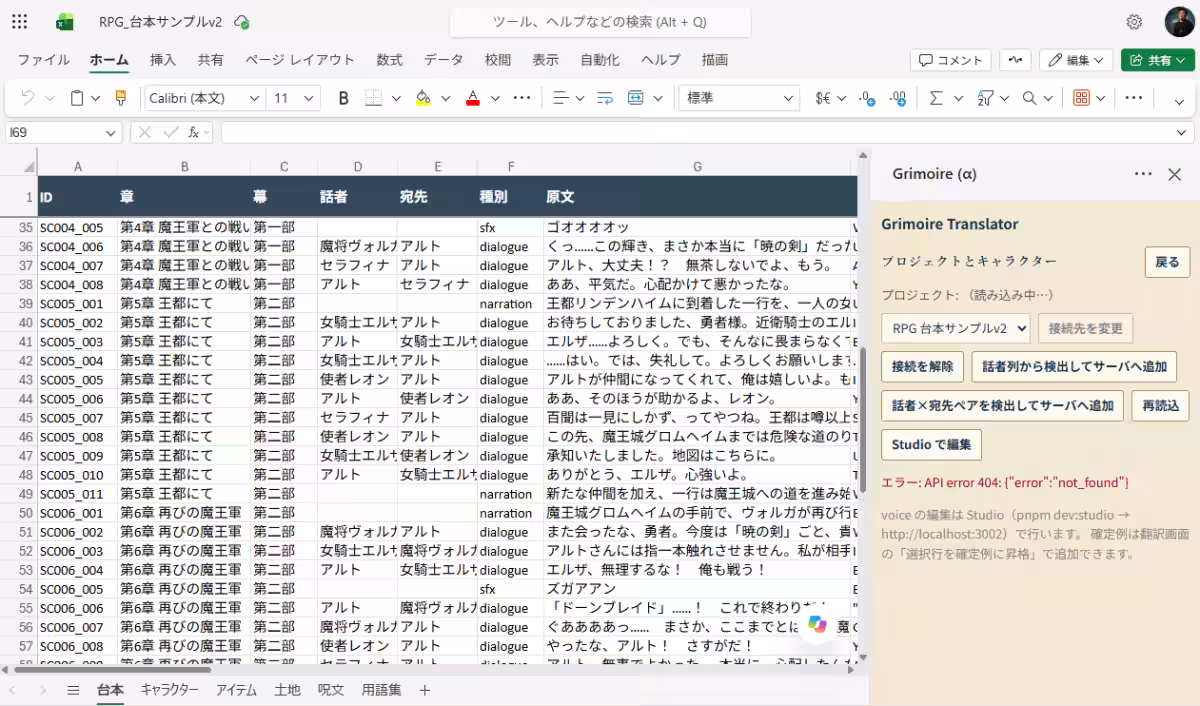Open the 編集 mode dropdown
The height and width of the screenshot is (706, 1200).
(1076, 60)
